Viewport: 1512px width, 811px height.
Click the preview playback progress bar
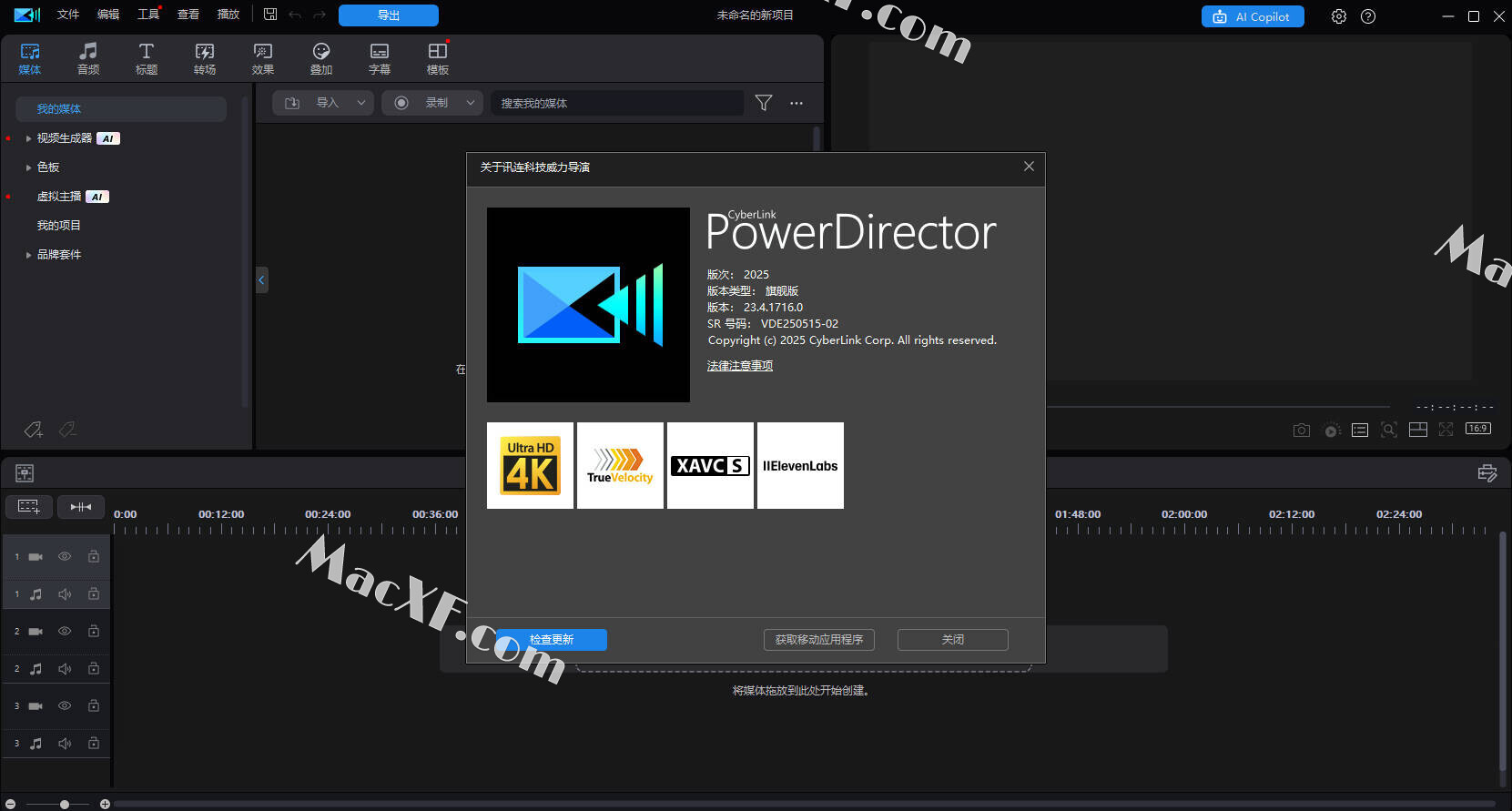pos(1219,406)
